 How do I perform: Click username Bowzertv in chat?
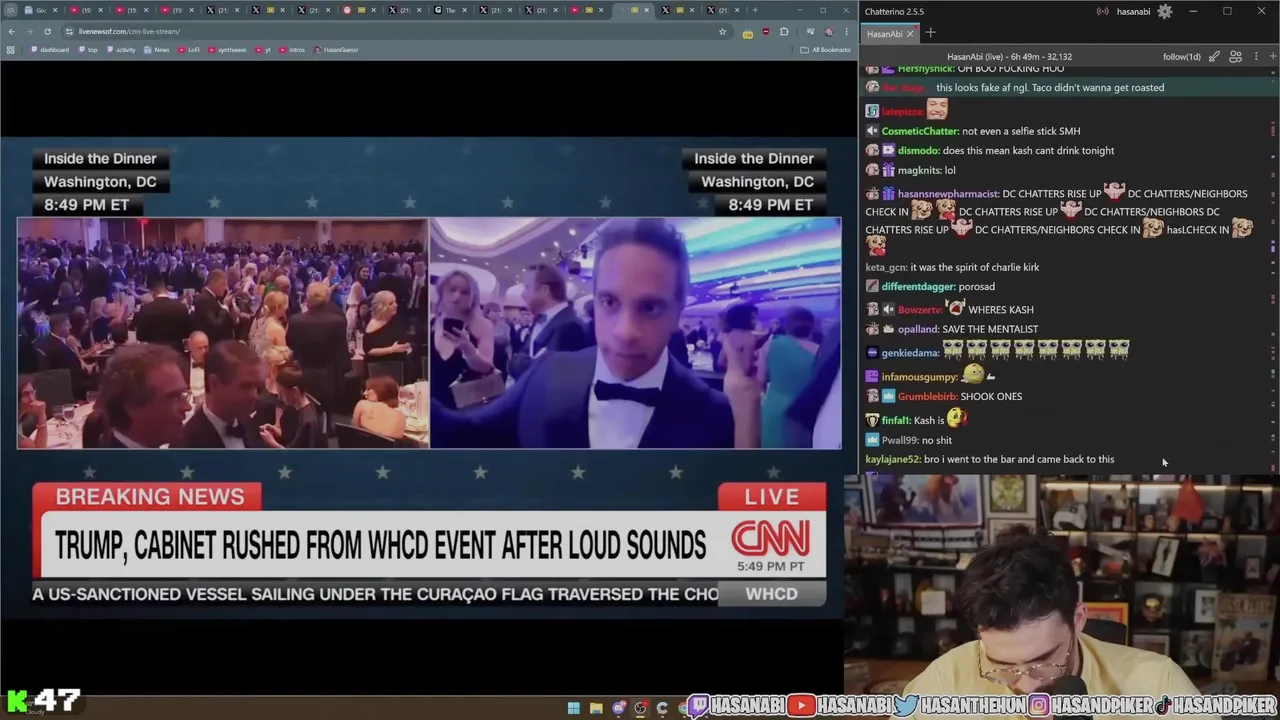pyautogui.click(x=920, y=310)
